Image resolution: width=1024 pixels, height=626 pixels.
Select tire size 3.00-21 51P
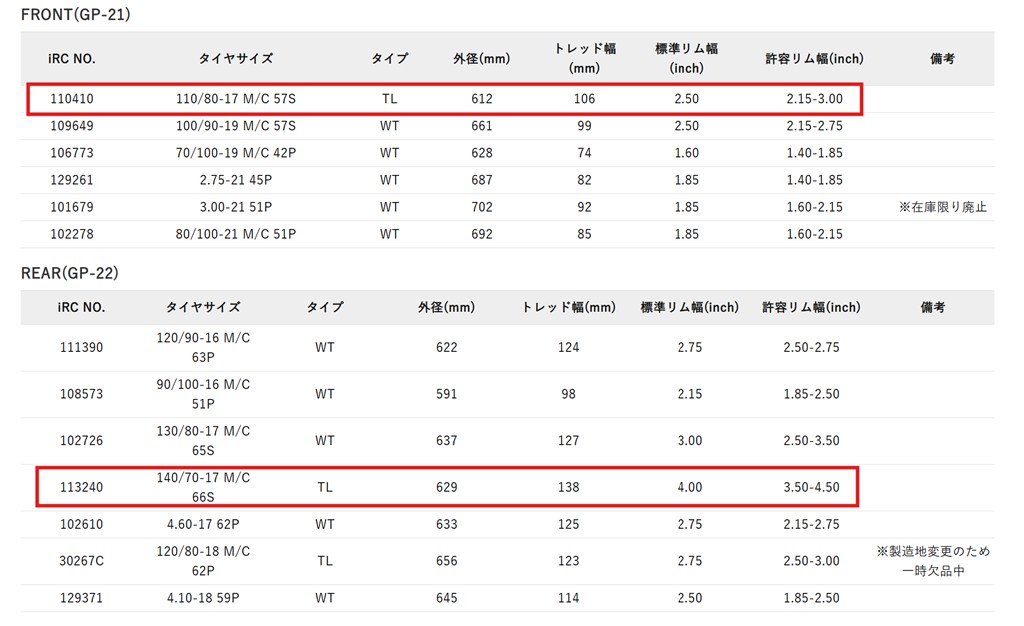(x=236, y=207)
